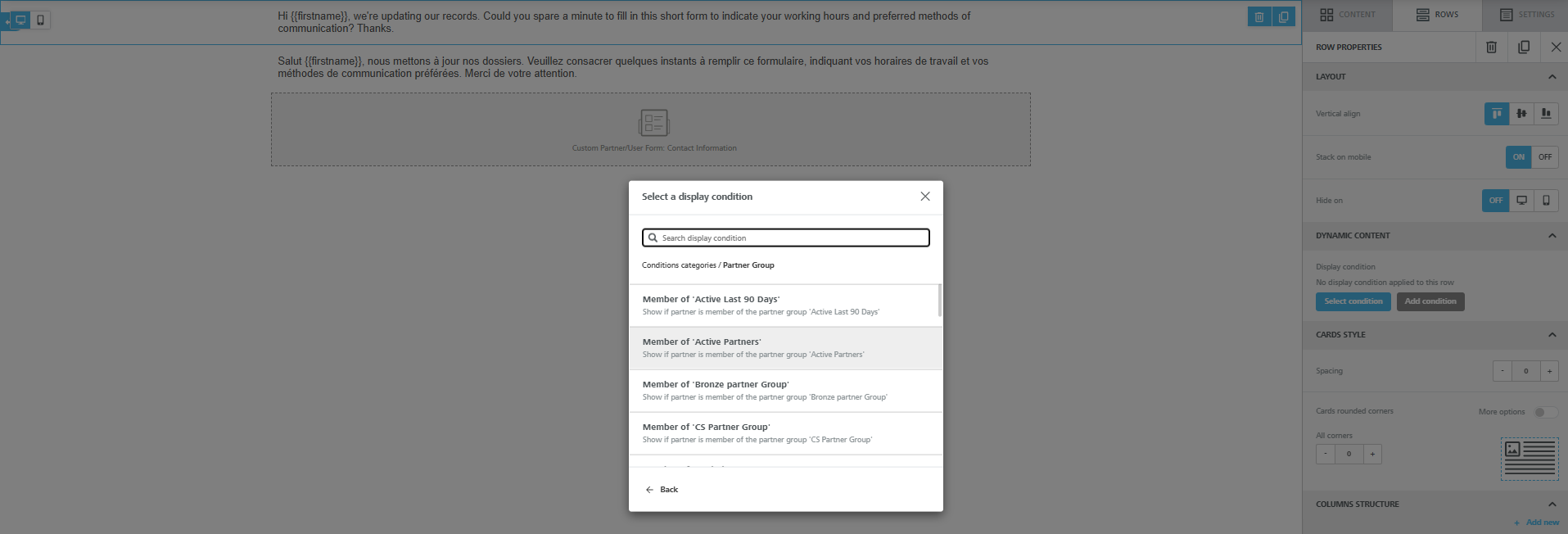The image size is (1568, 534).
Task: Set vertical align to top
Action: point(1496,114)
